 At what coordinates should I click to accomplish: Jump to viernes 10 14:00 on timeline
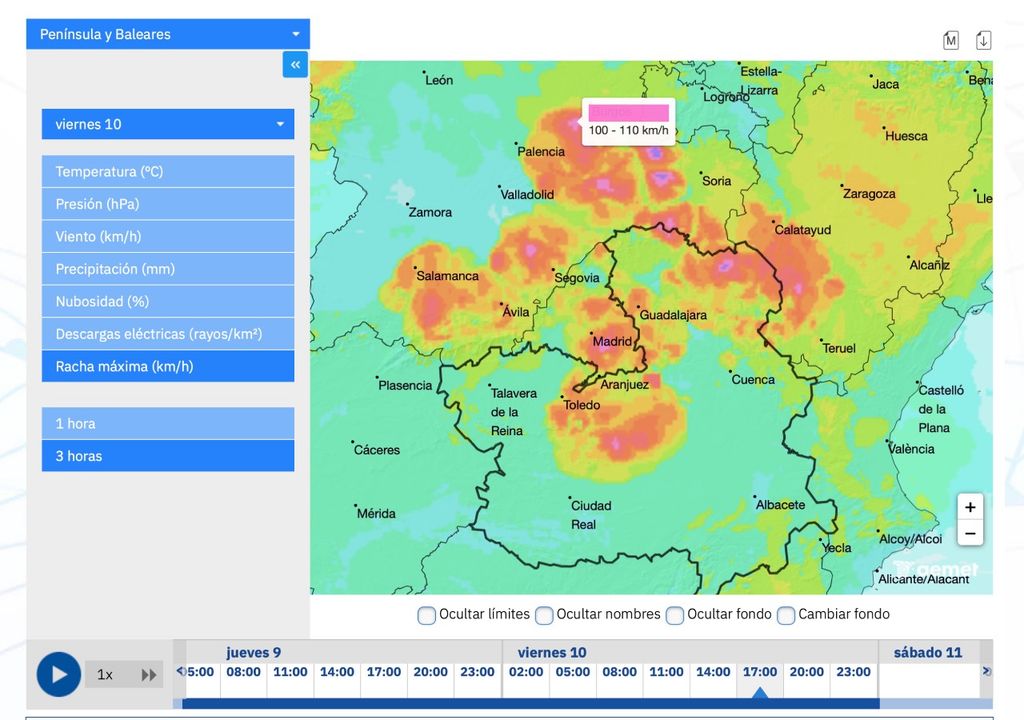tap(713, 672)
